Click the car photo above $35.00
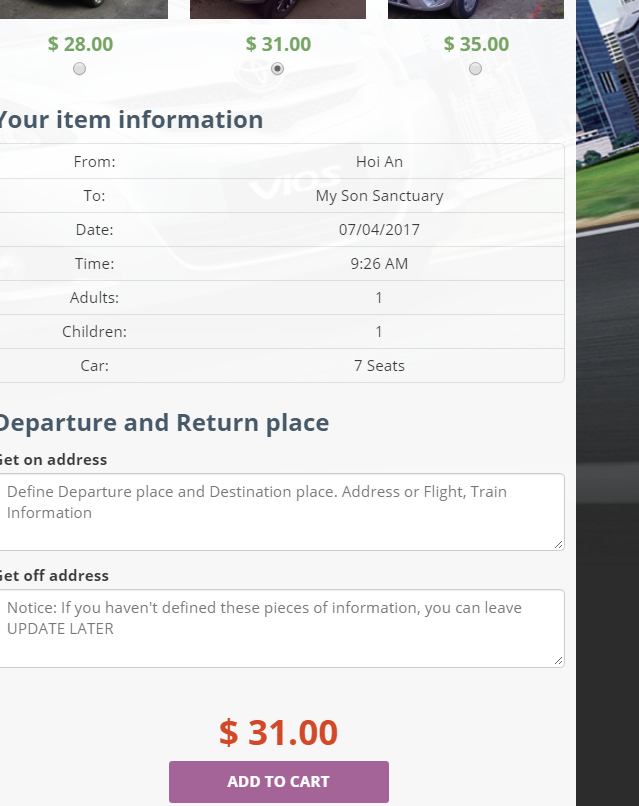Image resolution: width=639 pixels, height=806 pixels. pos(475,8)
